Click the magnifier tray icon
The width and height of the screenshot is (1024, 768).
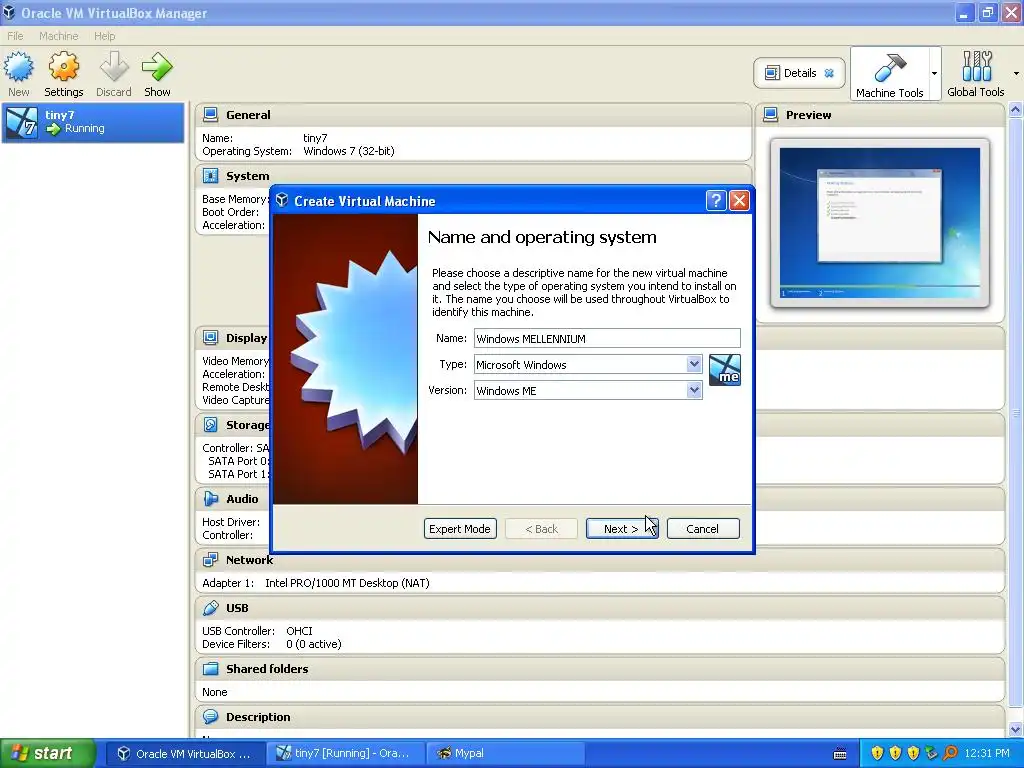tap(950, 753)
